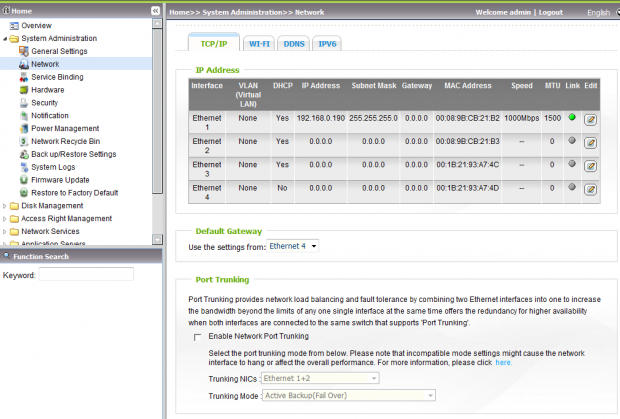Switch to the WI-FI tab

coord(259,44)
